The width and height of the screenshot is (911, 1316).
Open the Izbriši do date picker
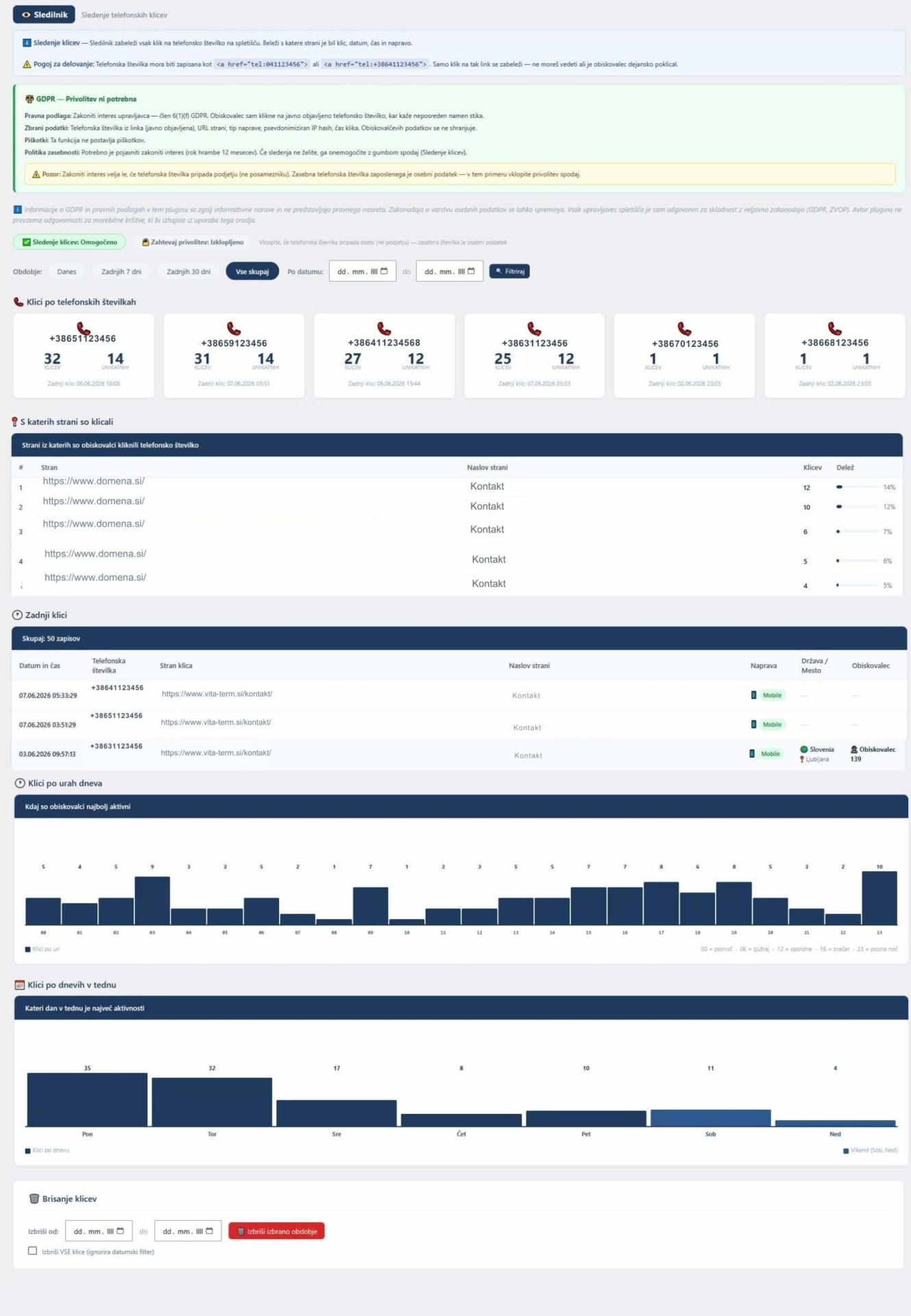coord(188,1231)
